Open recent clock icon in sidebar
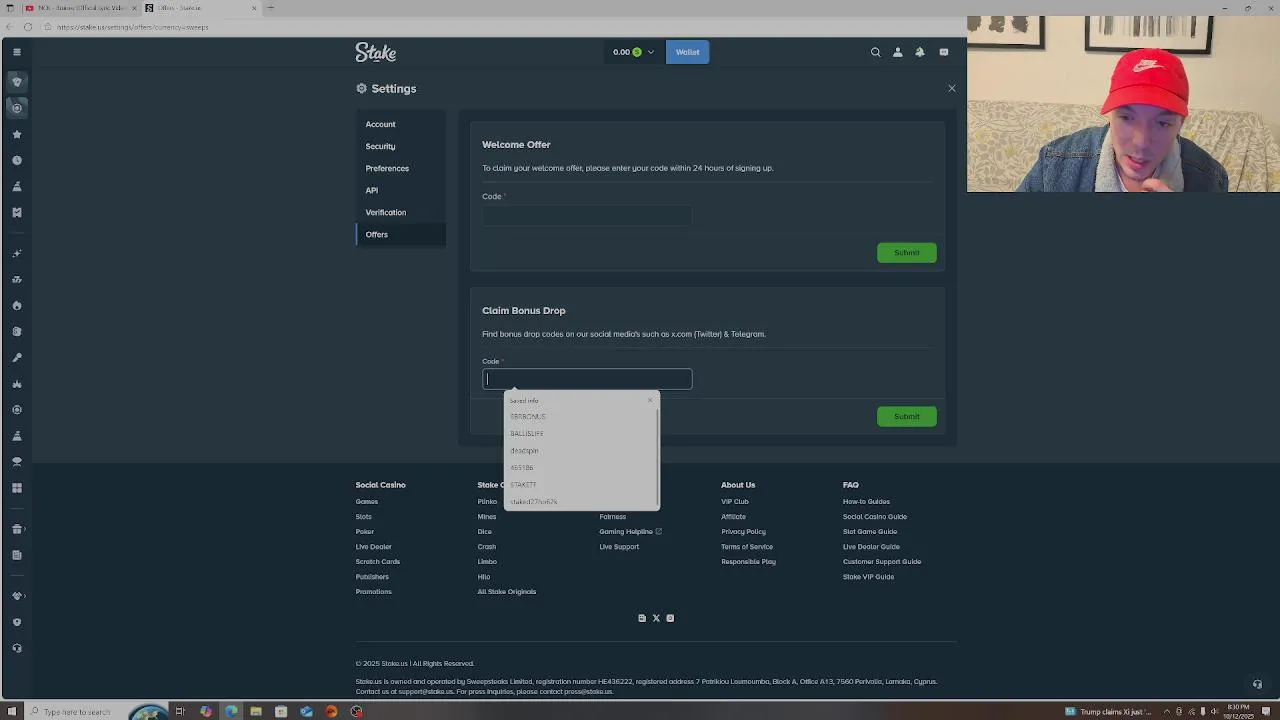1280x720 pixels. (x=17, y=160)
